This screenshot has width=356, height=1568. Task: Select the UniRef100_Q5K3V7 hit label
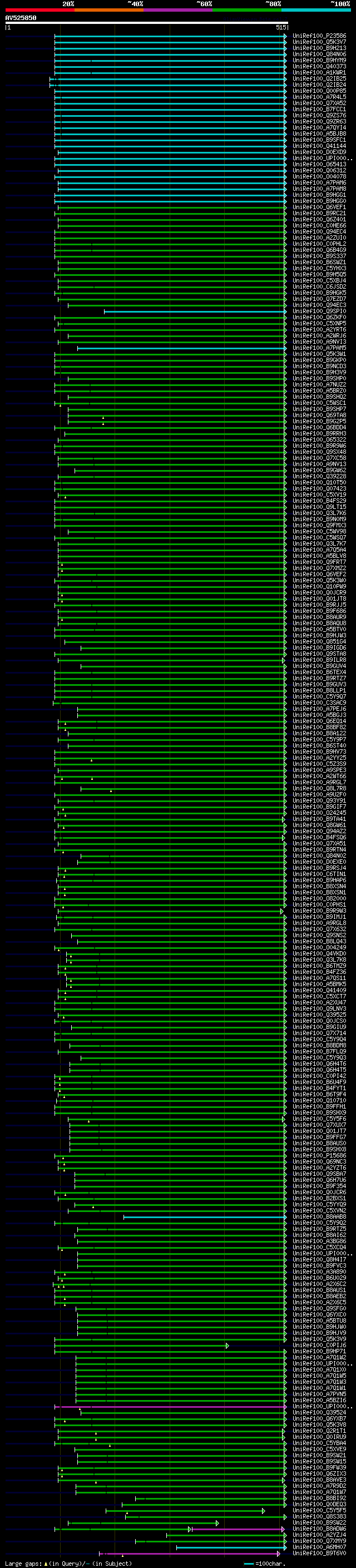click(319, 42)
